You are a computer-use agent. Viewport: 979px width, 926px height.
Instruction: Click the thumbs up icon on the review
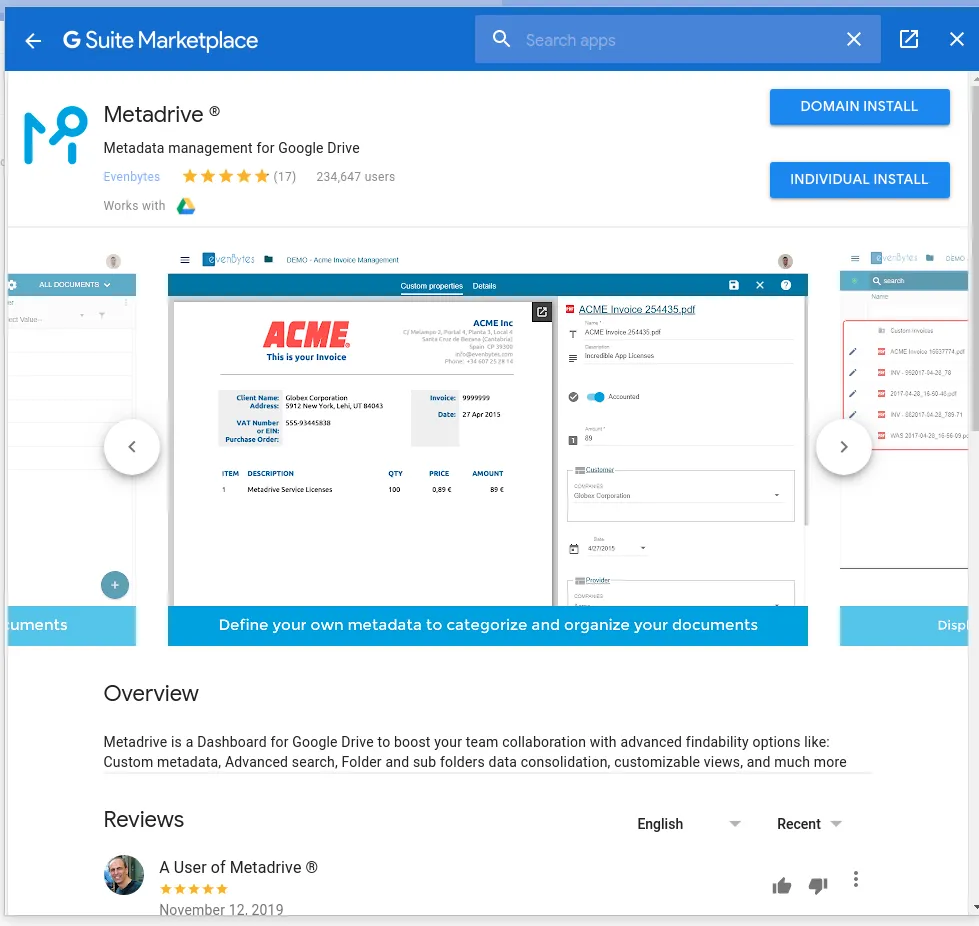pyautogui.click(x=781, y=885)
